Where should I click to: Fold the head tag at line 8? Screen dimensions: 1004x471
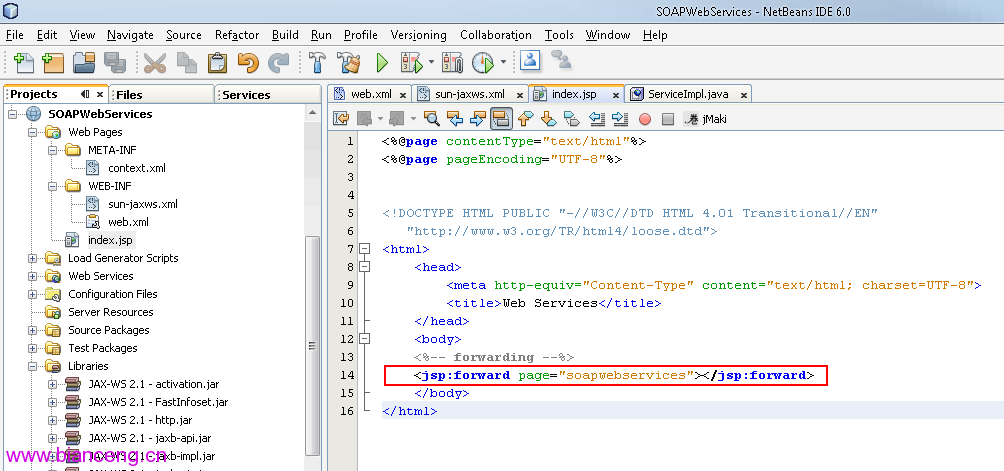[364, 267]
